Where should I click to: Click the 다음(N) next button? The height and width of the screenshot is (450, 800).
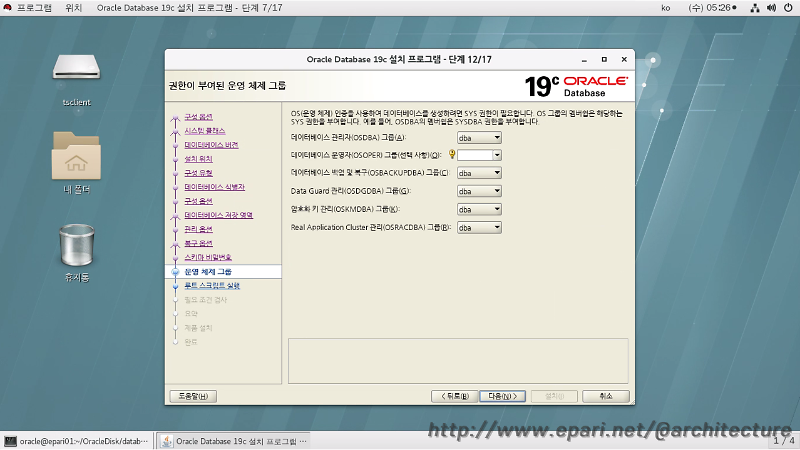pos(503,396)
